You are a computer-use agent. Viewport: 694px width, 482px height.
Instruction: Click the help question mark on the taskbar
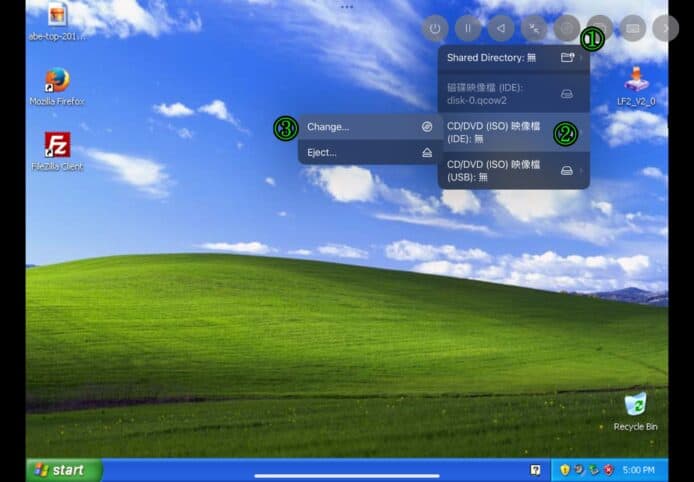(x=536, y=470)
